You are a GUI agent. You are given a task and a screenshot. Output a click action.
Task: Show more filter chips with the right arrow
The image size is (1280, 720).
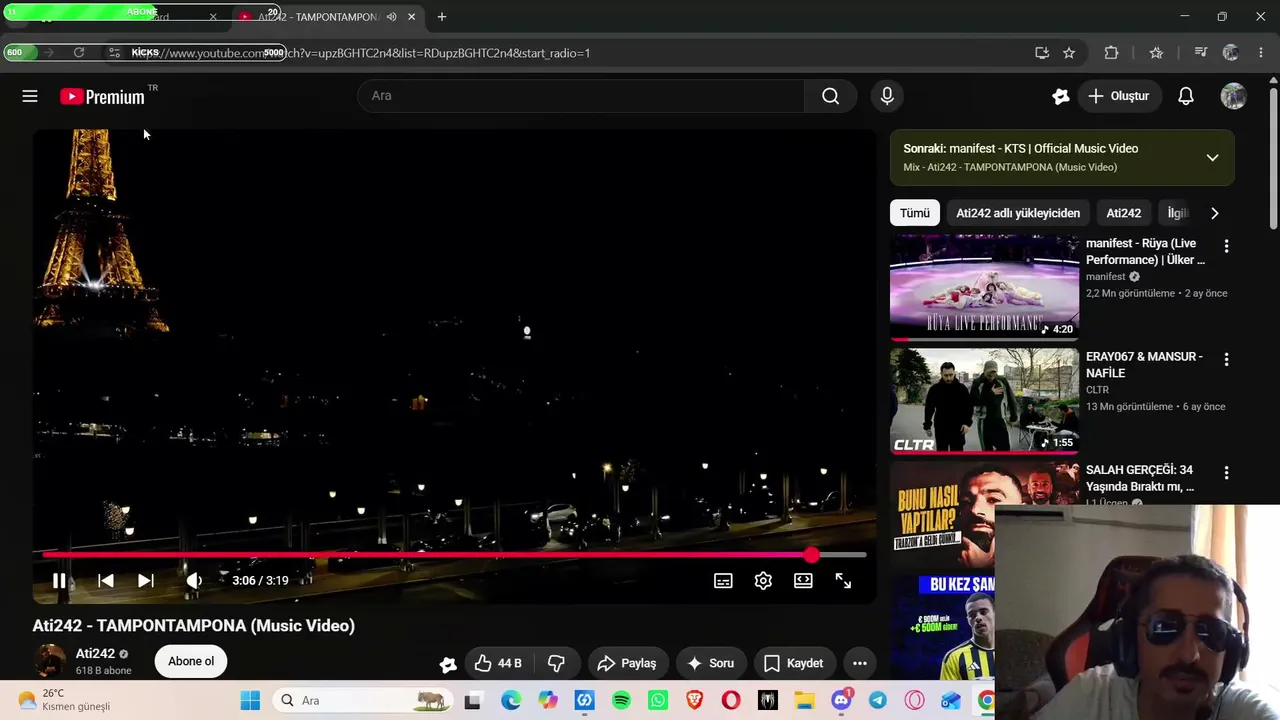pos(1215,213)
